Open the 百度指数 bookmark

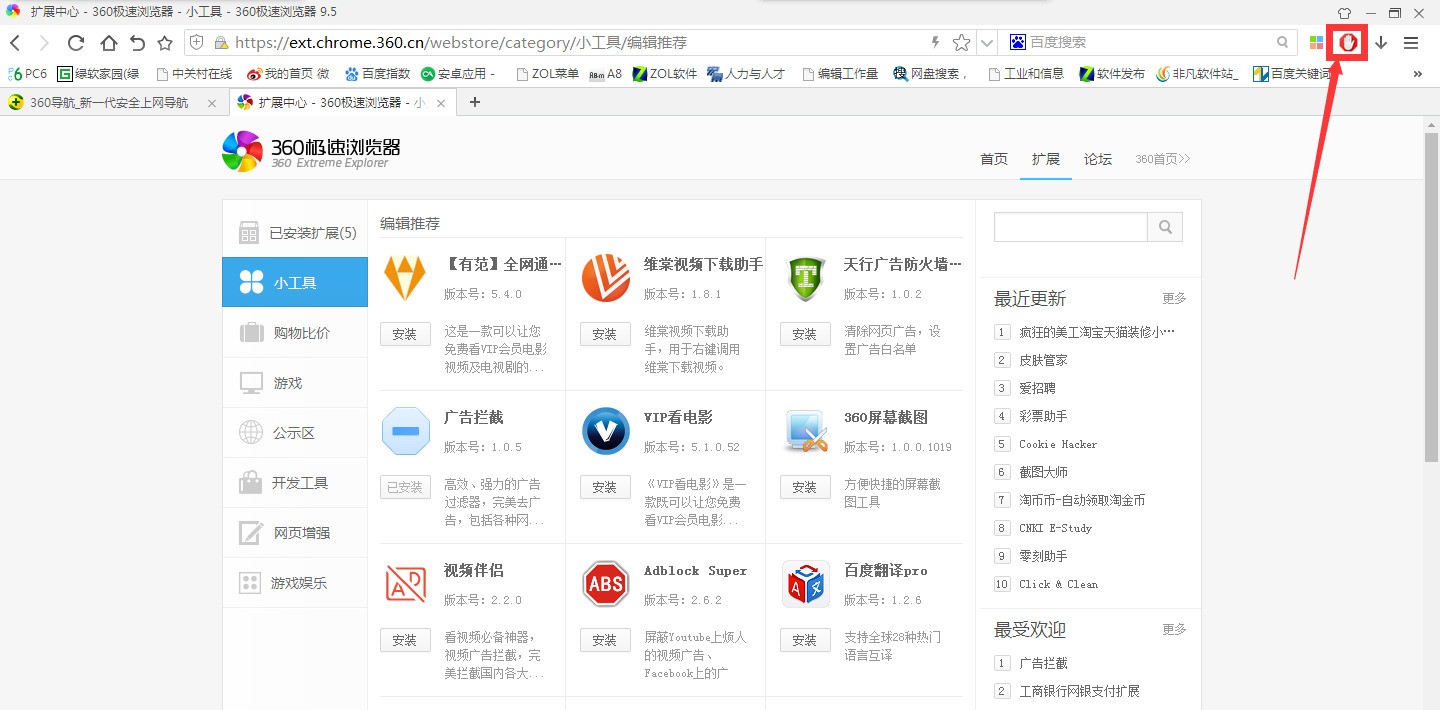378,73
